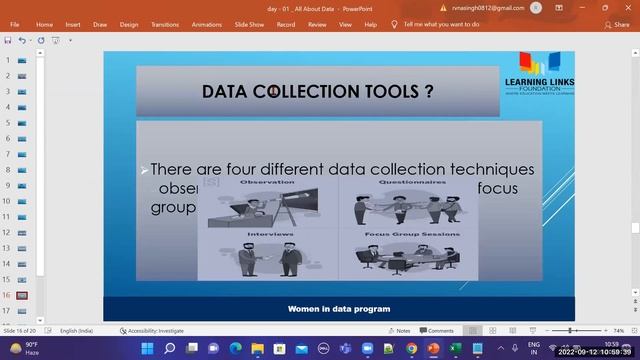Click the zoom slider handle

click(570, 331)
